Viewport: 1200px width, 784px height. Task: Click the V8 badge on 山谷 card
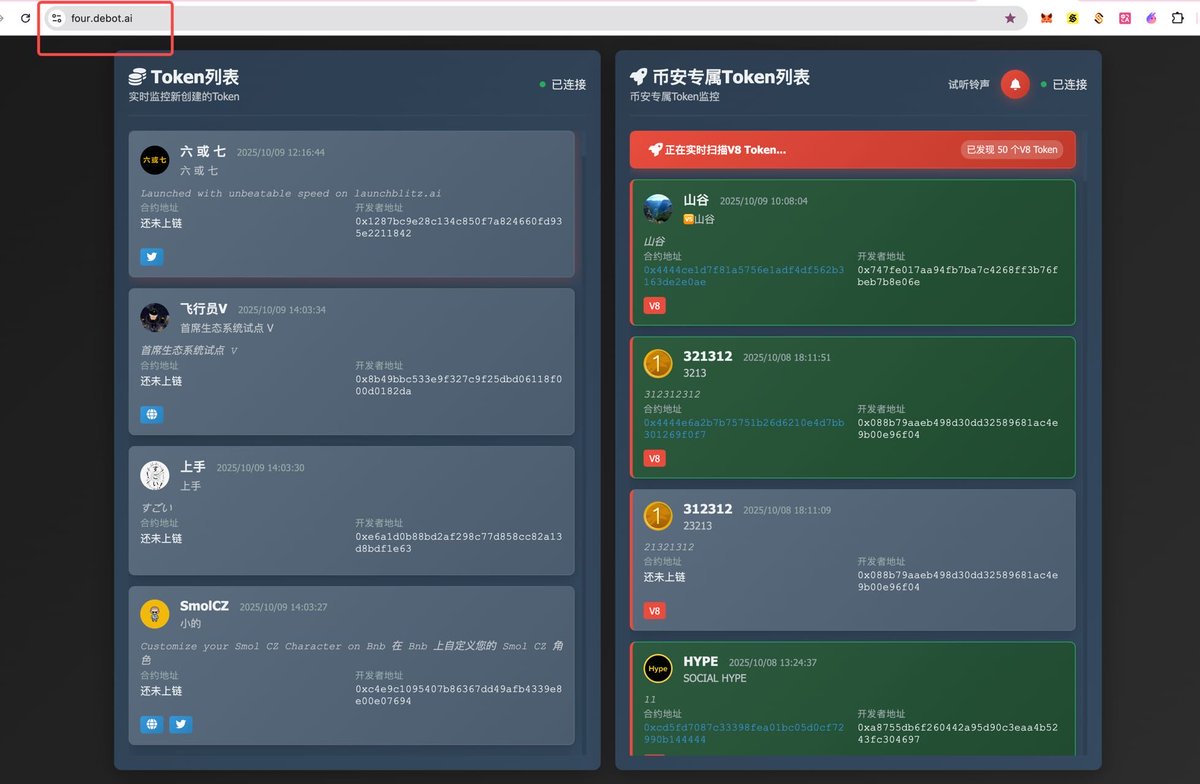pos(655,306)
